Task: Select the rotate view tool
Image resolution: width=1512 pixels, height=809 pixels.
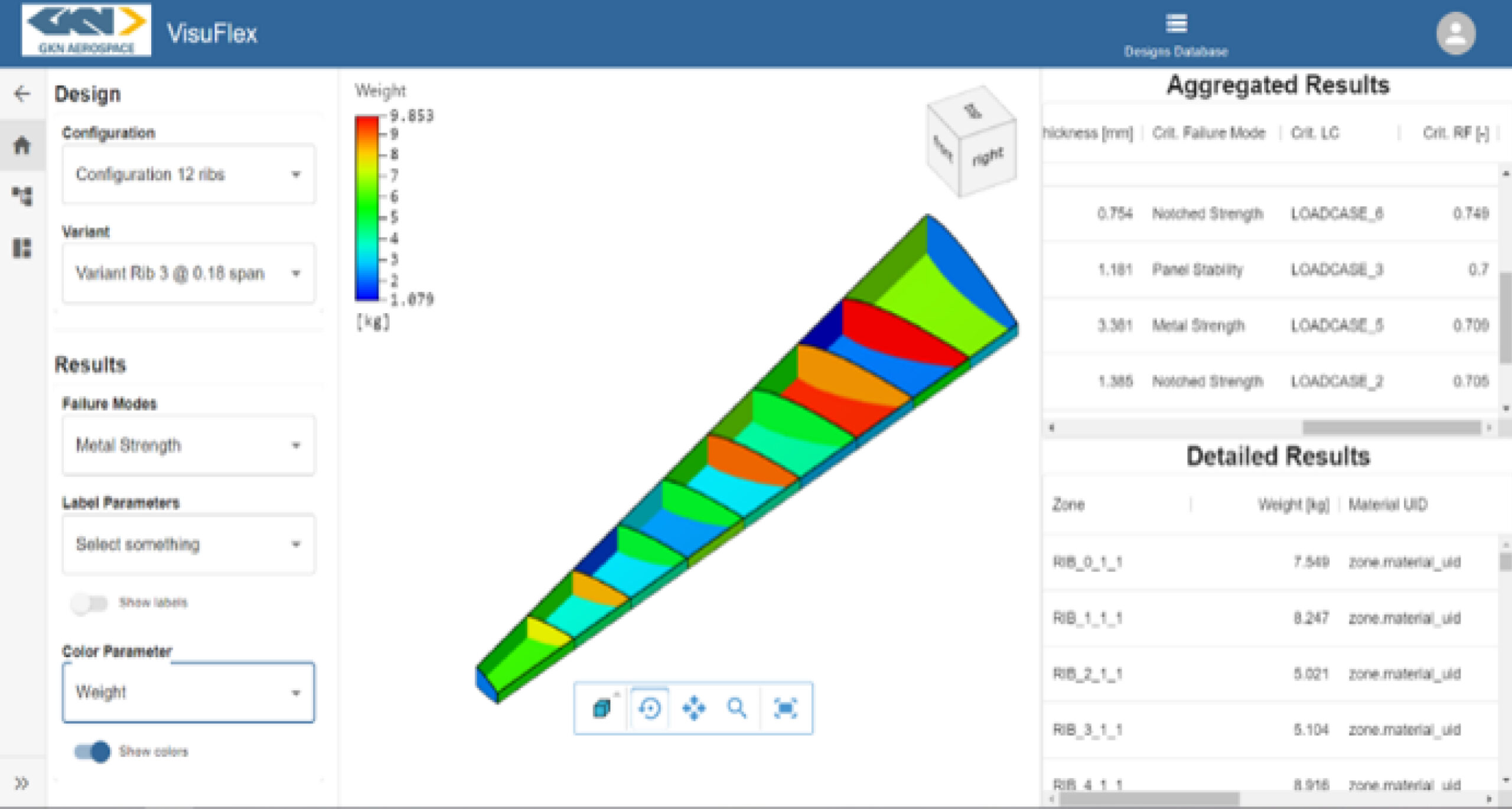Action: [650, 707]
